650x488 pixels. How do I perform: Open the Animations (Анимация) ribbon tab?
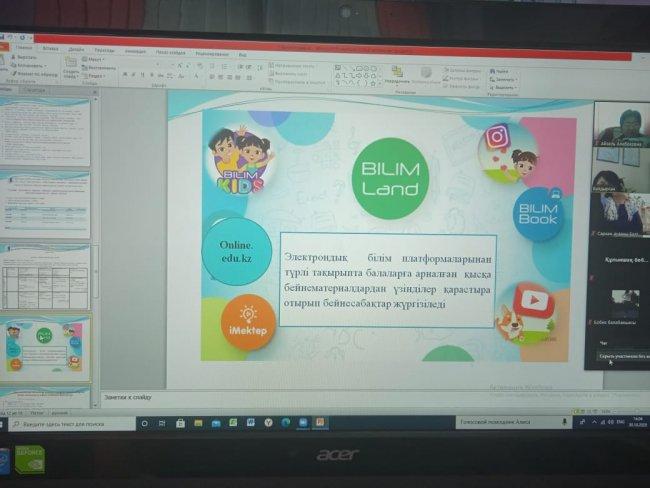(x=135, y=51)
